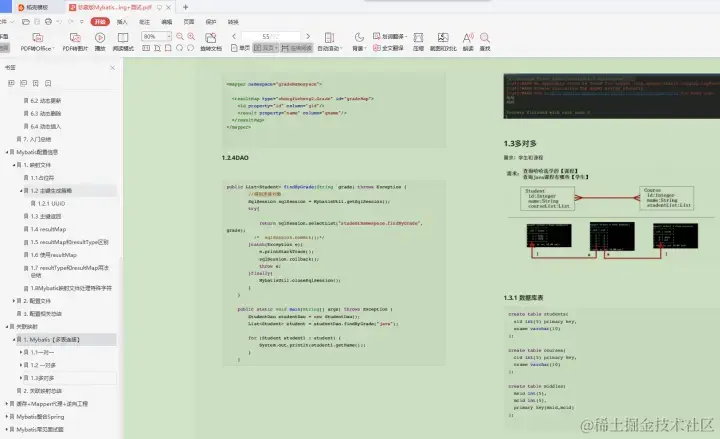Click the 旋转文档 rotate document icon
Image resolution: width=720 pixels, height=439 pixels.
(211, 38)
